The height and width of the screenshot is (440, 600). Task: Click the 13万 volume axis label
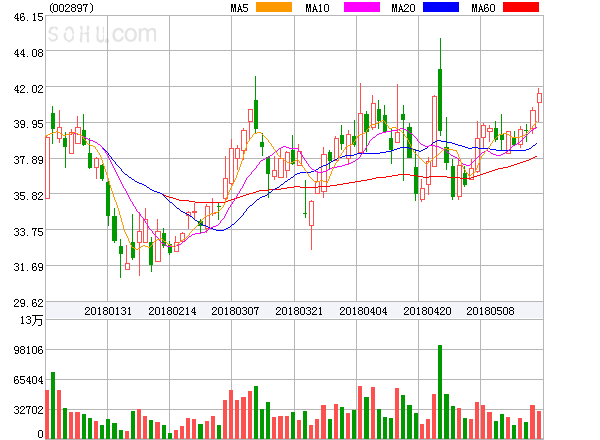[x=32, y=320]
